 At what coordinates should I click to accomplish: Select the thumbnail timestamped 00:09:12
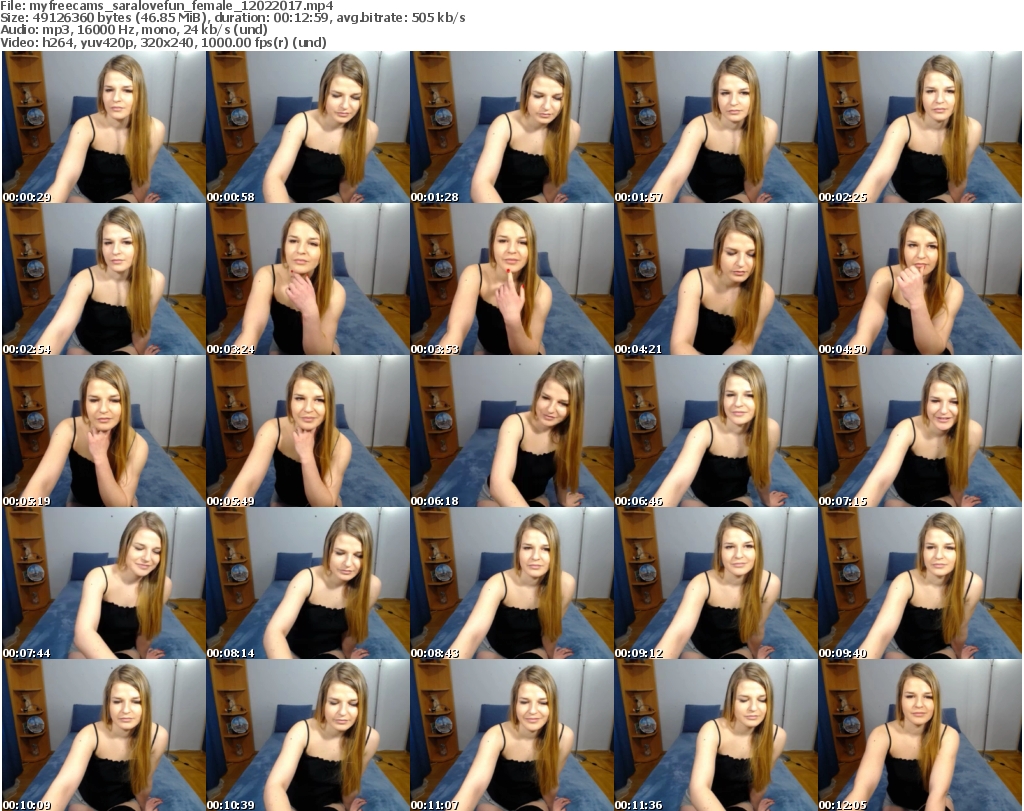coord(716,583)
